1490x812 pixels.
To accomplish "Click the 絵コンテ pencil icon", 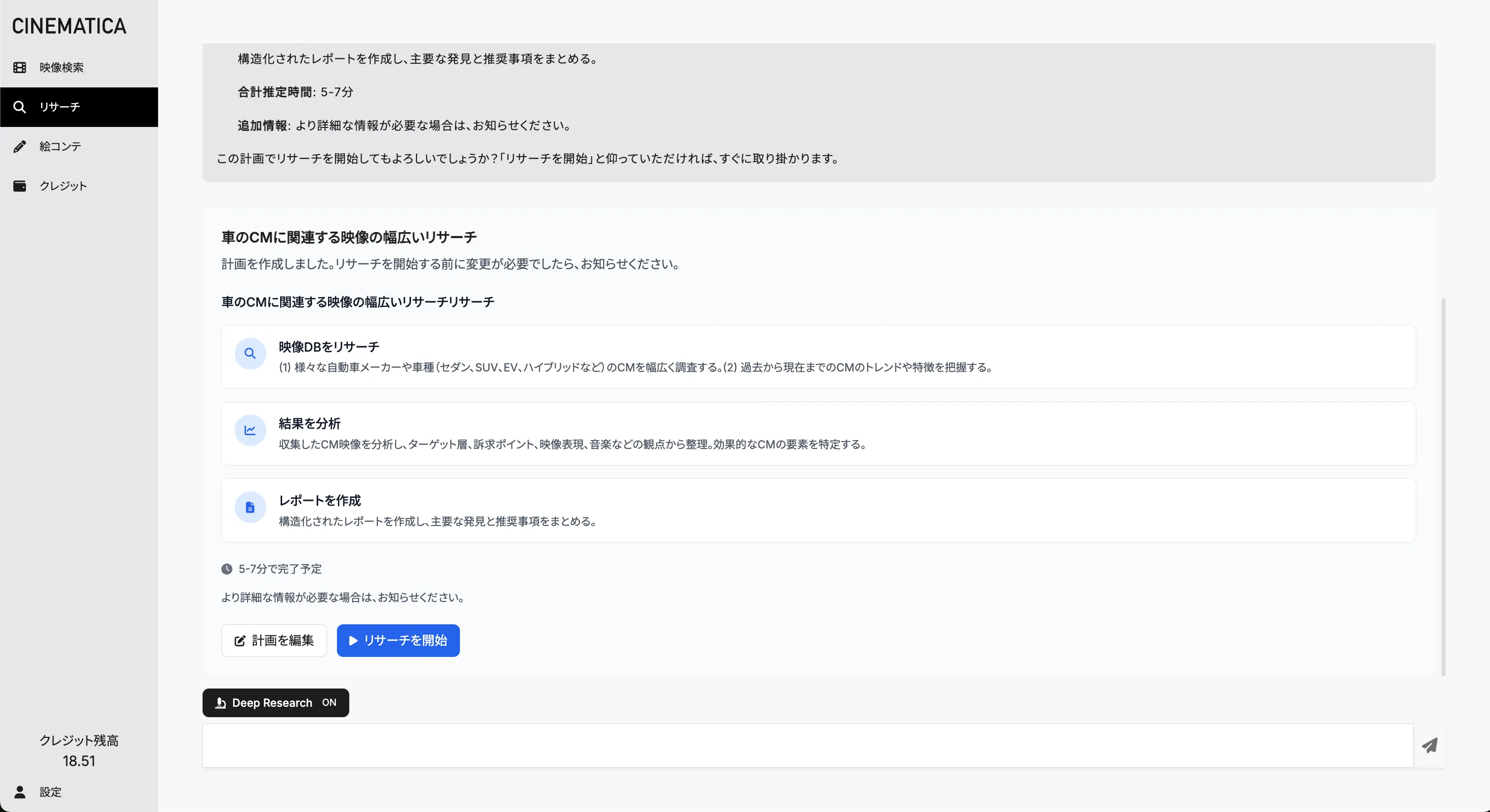I will [20, 146].
